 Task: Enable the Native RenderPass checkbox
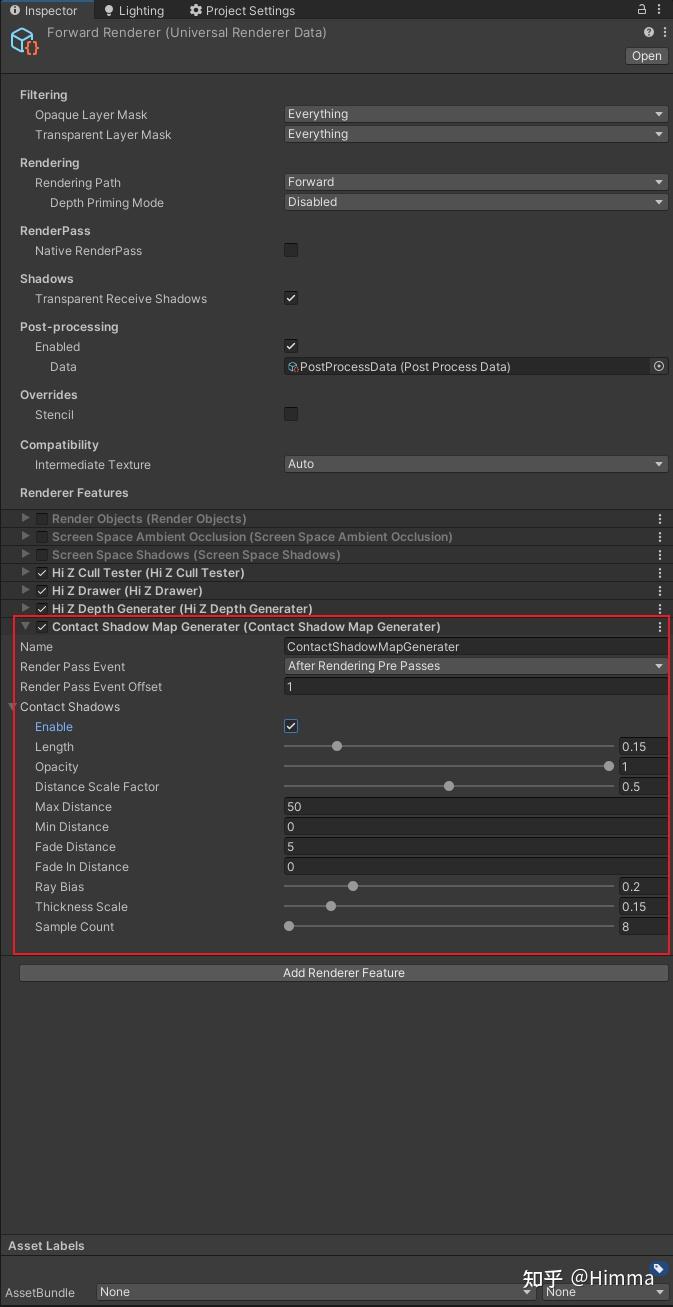(x=290, y=250)
